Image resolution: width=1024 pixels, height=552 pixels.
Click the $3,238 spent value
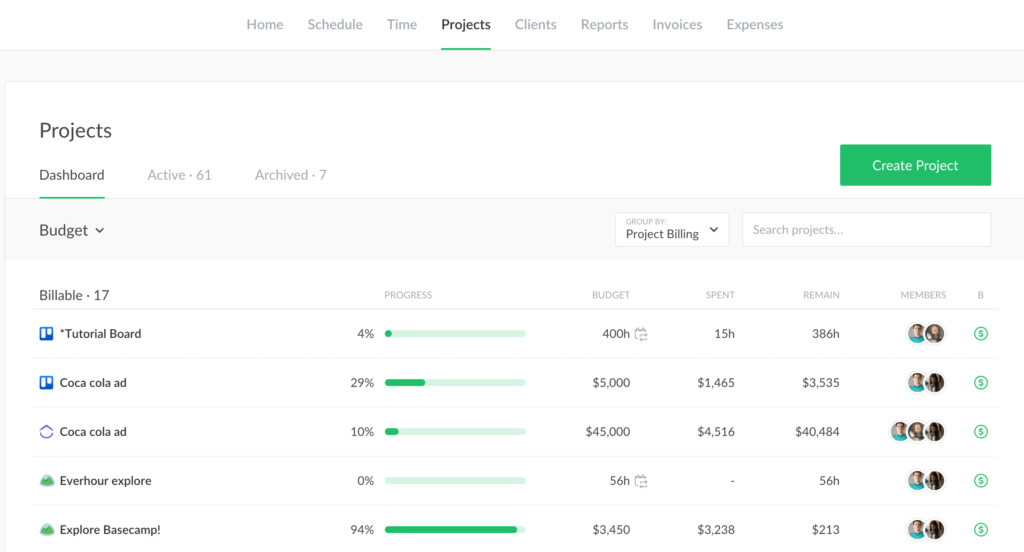(x=716, y=530)
